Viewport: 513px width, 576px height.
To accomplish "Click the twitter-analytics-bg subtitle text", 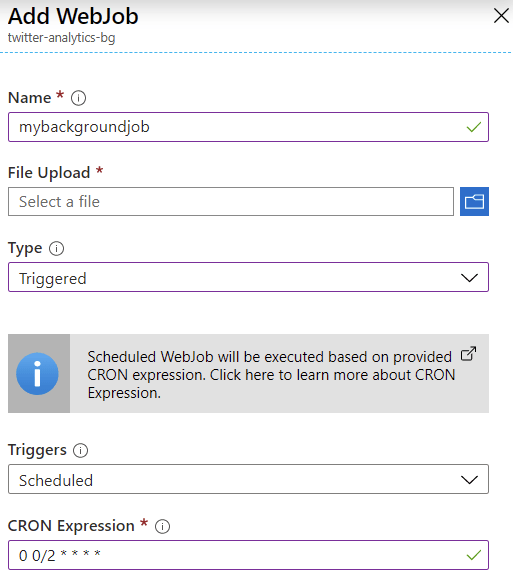I will click(x=61, y=37).
